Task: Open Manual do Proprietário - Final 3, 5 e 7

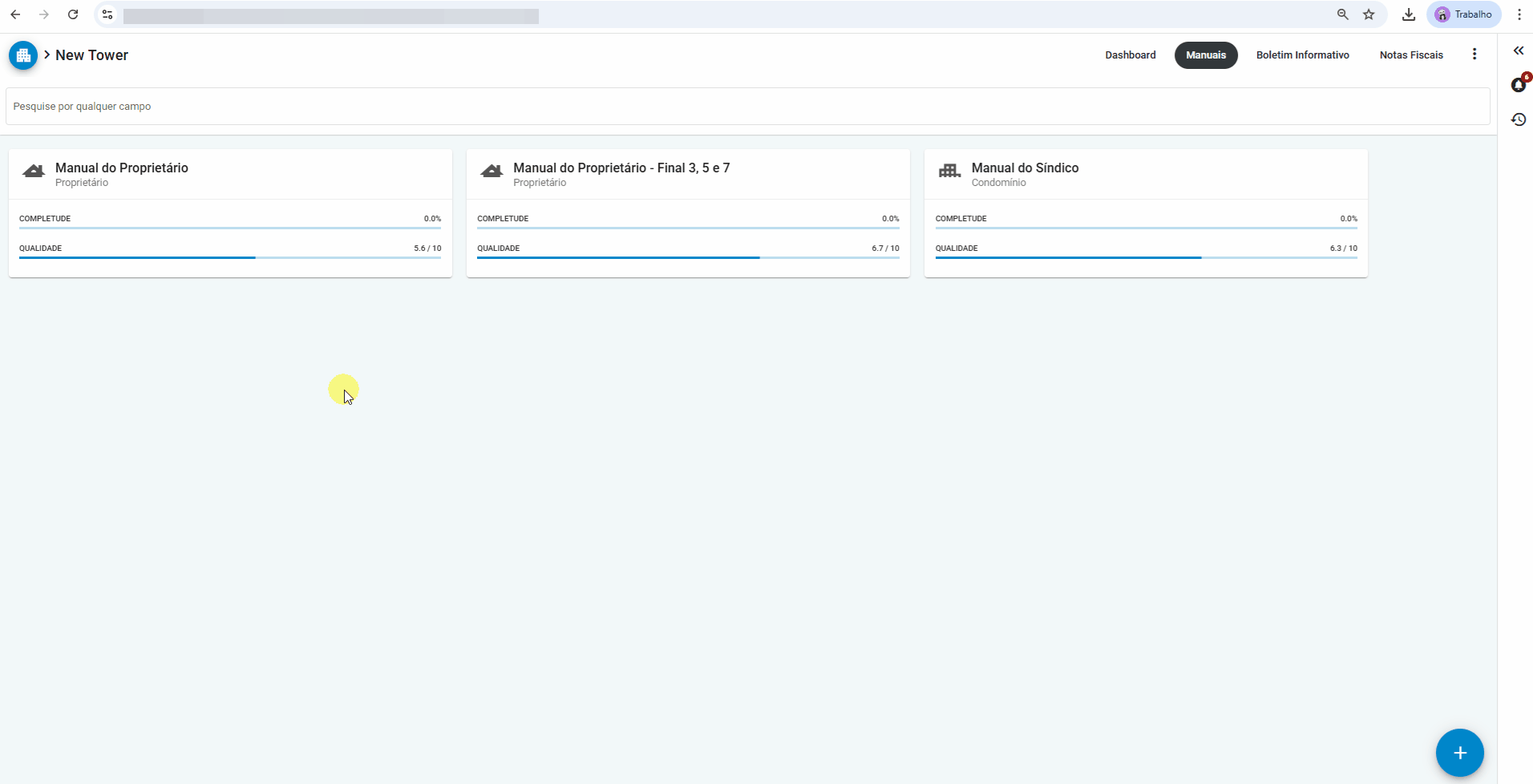Action: coord(621,168)
